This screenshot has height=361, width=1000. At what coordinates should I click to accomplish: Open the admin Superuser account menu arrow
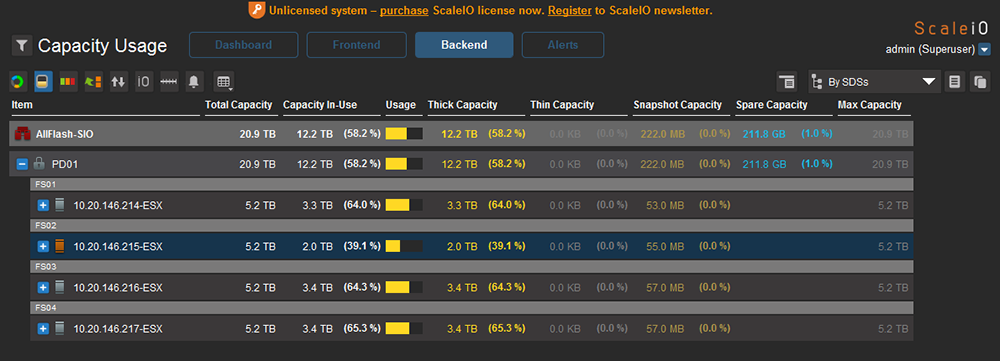(984, 49)
